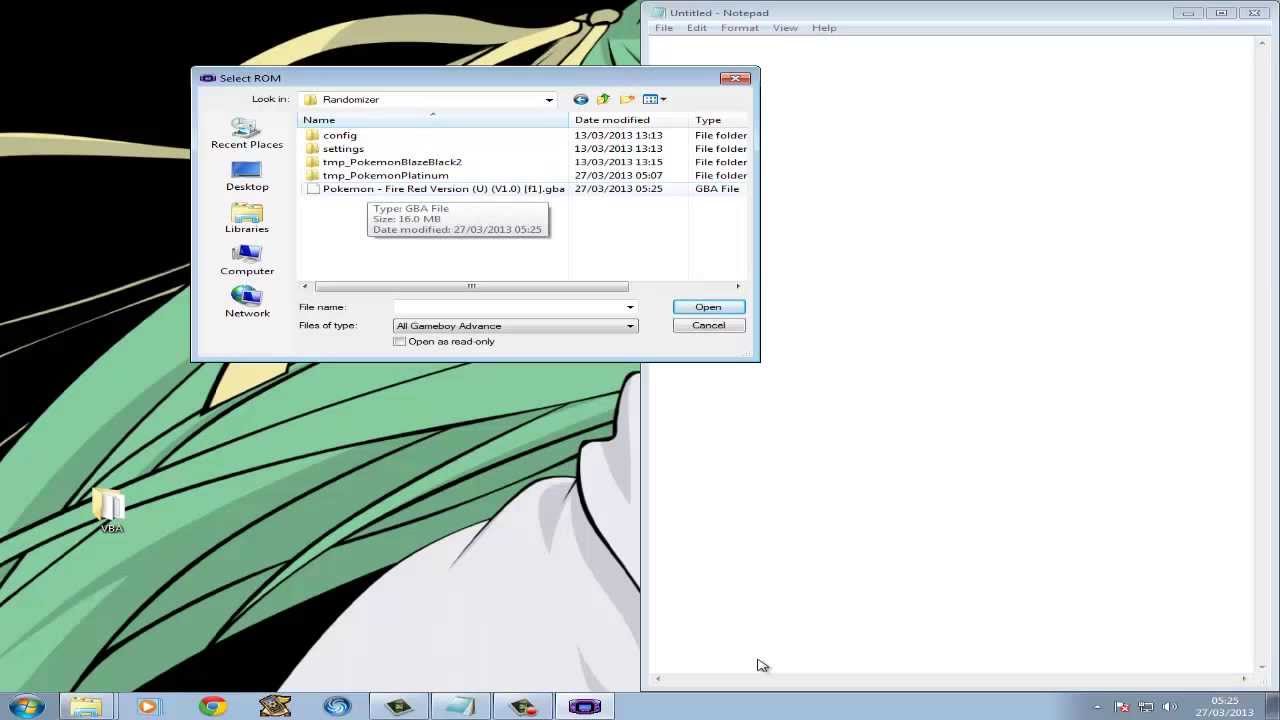Click the network status tray icon
This screenshot has width=1280, height=720.
click(x=1146, y=707)
